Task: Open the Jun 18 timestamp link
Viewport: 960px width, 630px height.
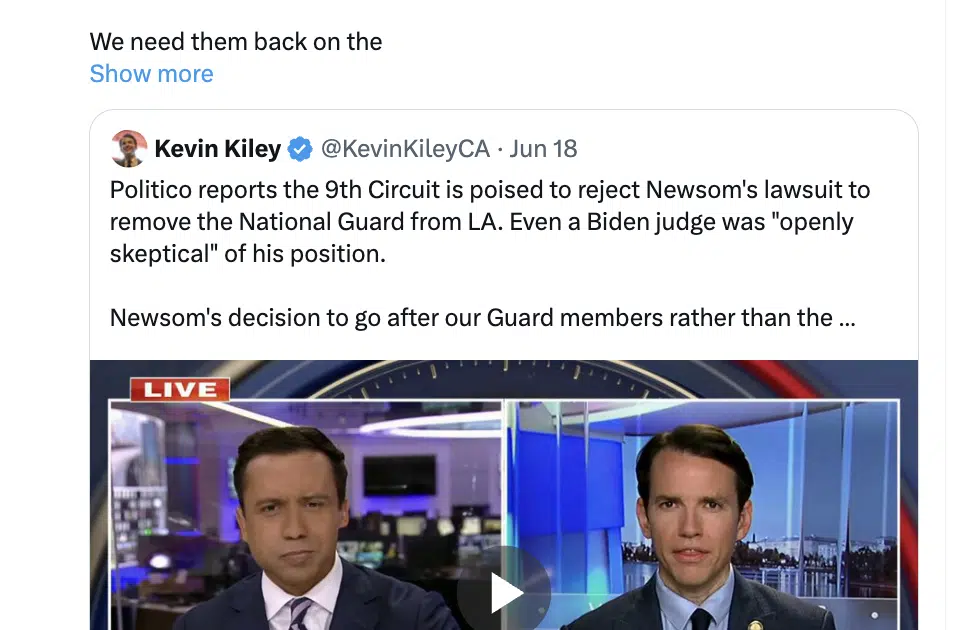Action: pyautogui.click(x=543, y=149)
